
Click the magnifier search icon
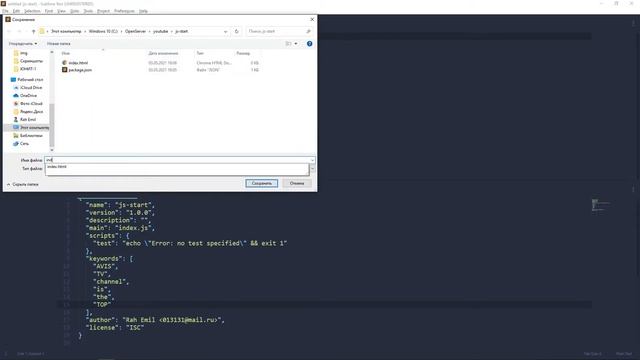pos(308,31)
